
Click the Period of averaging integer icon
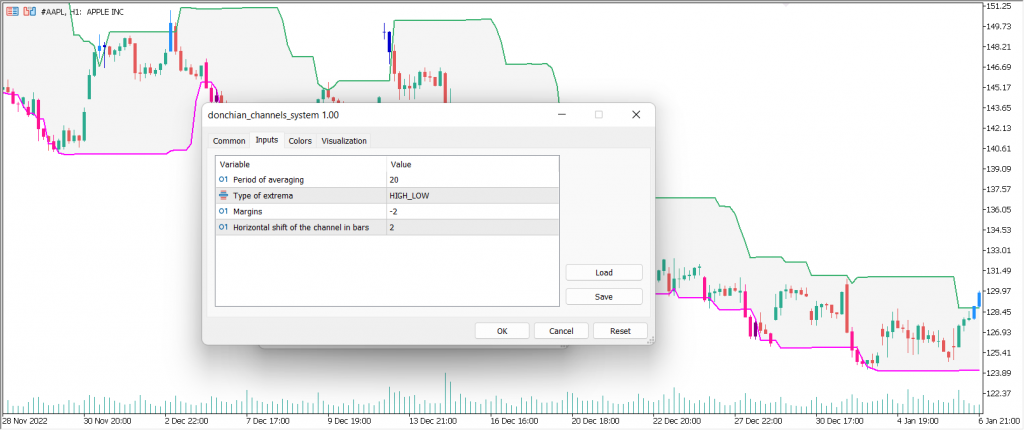click(223, 179)
